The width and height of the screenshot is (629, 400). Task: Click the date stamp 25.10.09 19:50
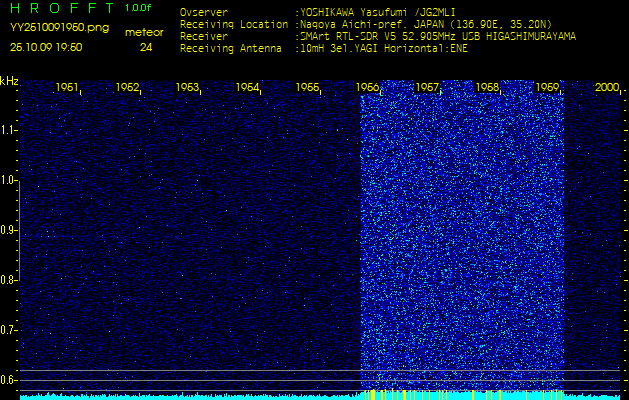[x=46, y=47]
